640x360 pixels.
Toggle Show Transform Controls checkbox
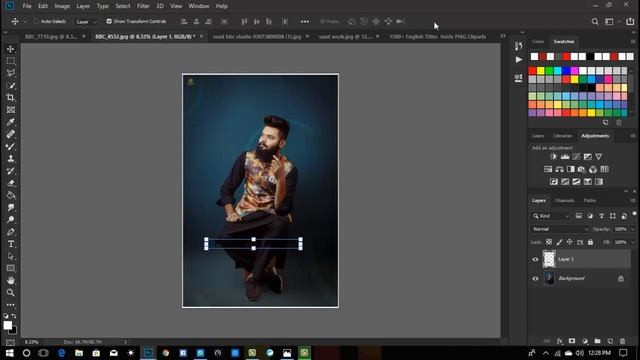click(x=109, y=21)
